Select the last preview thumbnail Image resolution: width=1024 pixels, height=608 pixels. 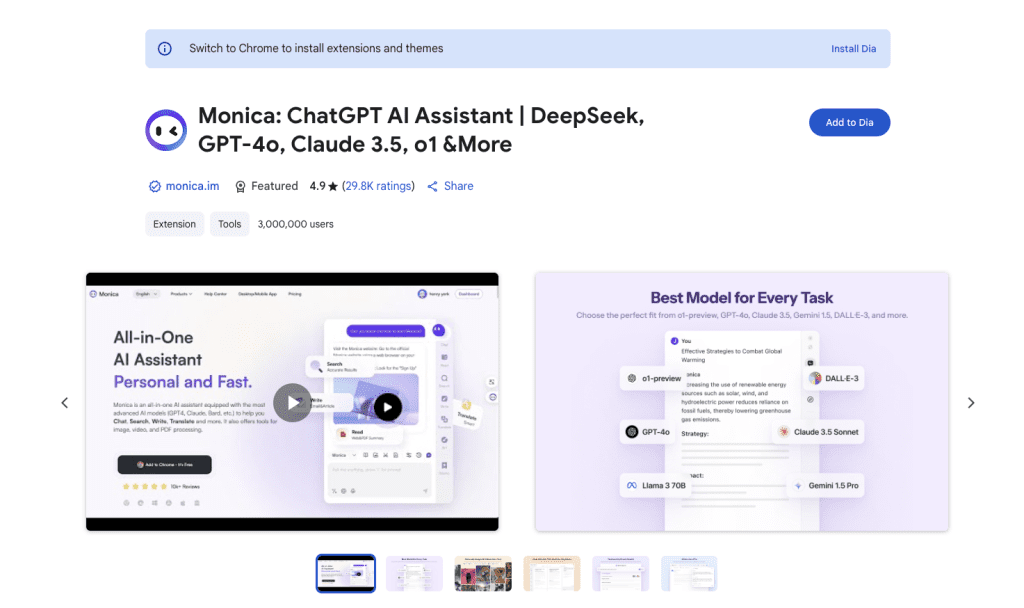[x=689, y=573]
